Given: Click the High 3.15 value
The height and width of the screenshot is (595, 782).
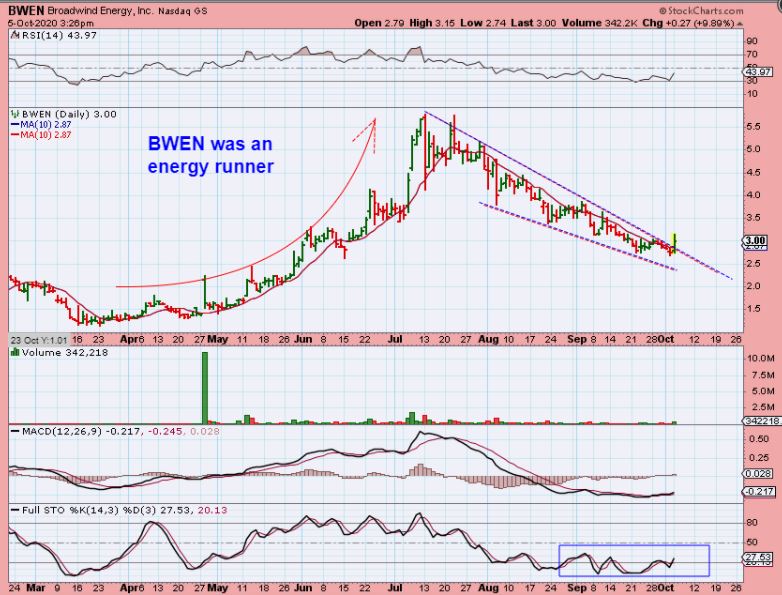Looking at the screenshot, I should pos(432,23).
